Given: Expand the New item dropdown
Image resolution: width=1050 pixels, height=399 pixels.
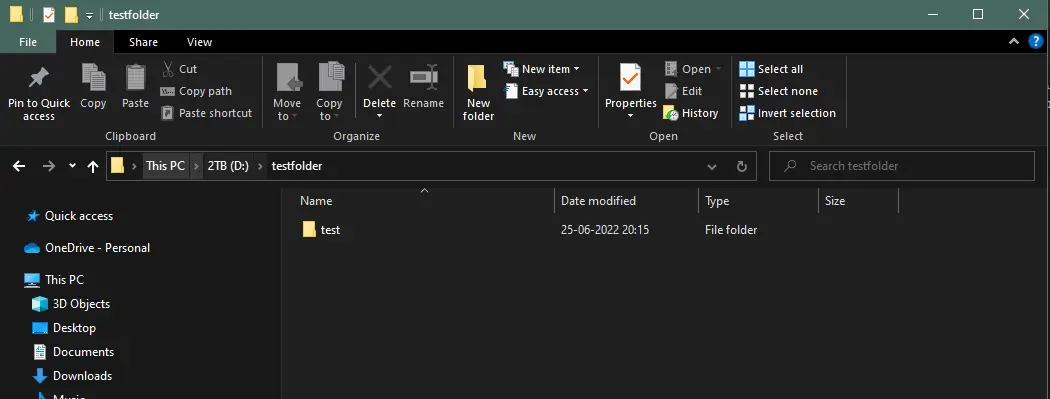Looking at the screenshot, I should pyautogui.click(x=577, y=69).
